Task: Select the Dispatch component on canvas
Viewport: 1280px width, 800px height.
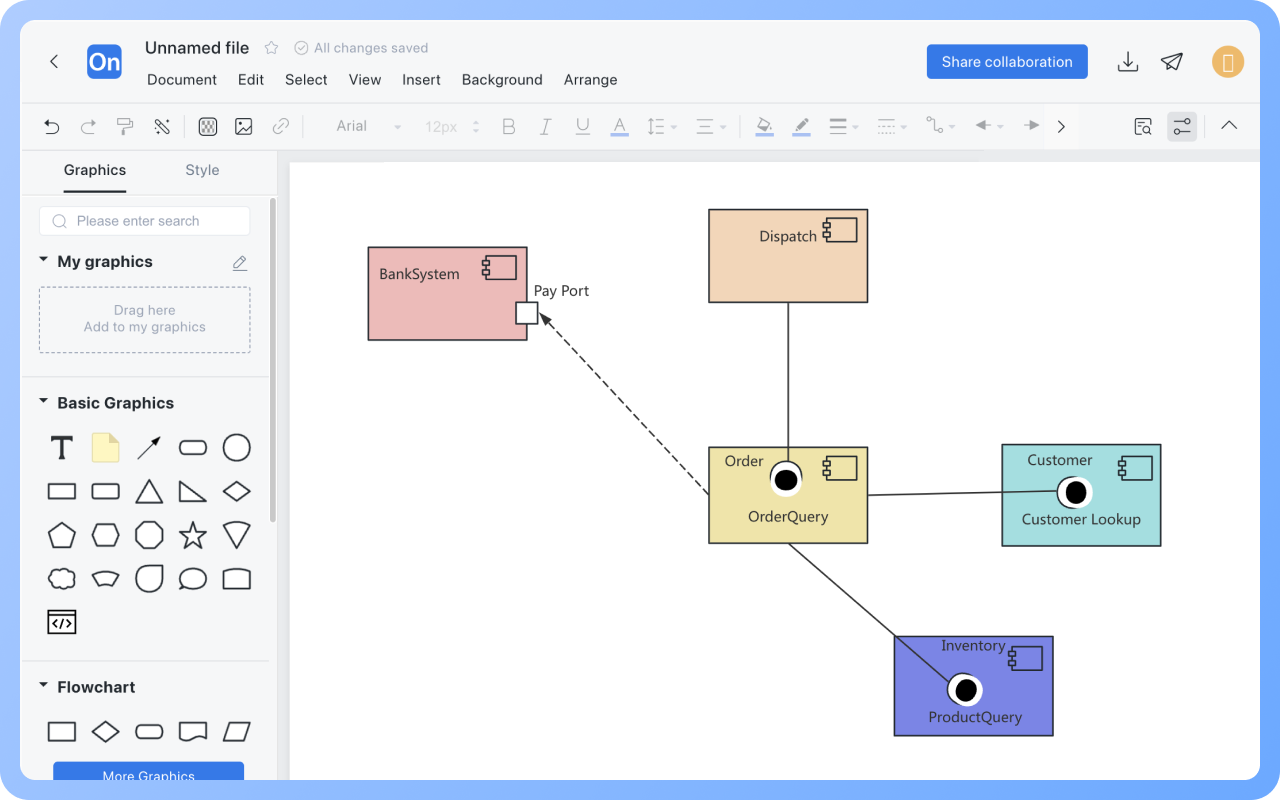Action: [x=788, y=256]
